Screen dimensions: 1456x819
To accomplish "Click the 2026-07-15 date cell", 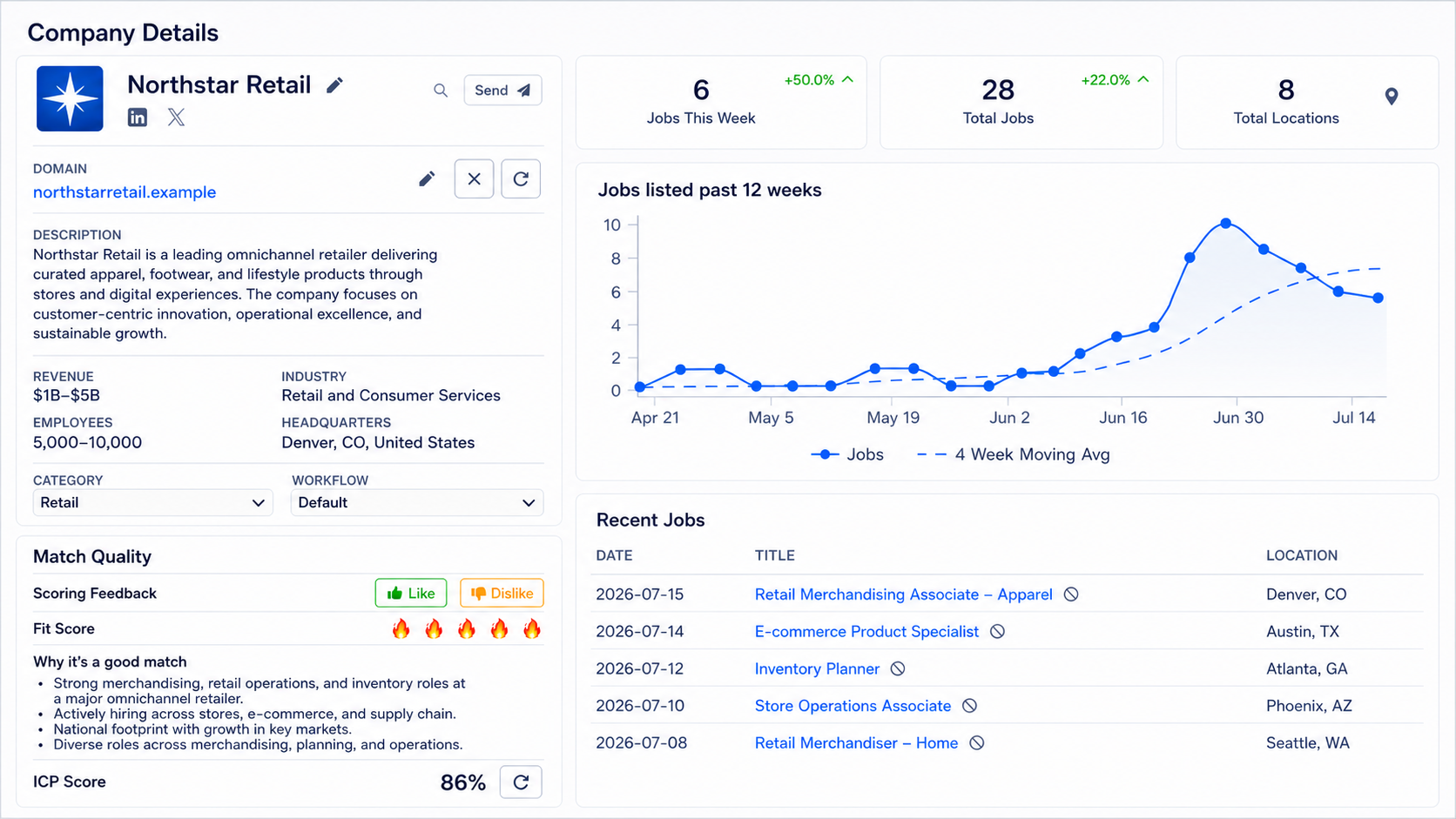I will tap(640, 594).
